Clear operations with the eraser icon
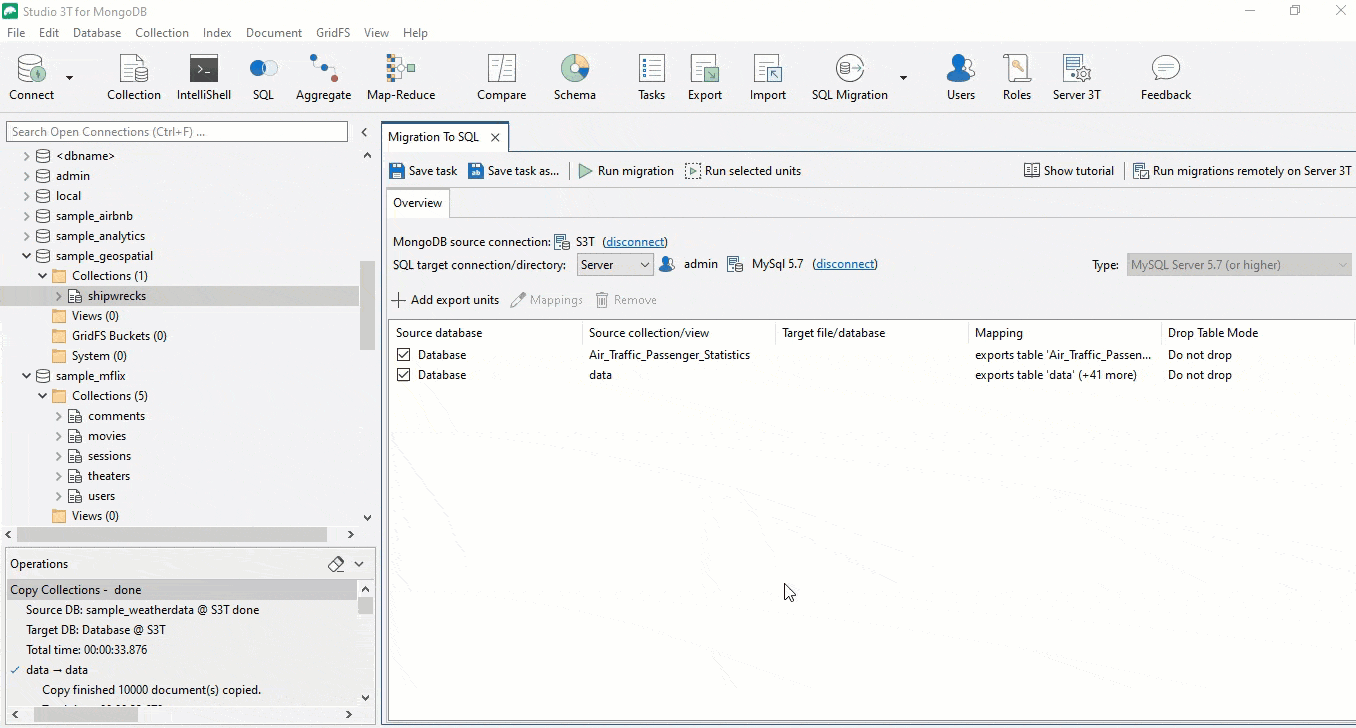The width and height of the screenshot is (1356, 728). click(336, 564)
